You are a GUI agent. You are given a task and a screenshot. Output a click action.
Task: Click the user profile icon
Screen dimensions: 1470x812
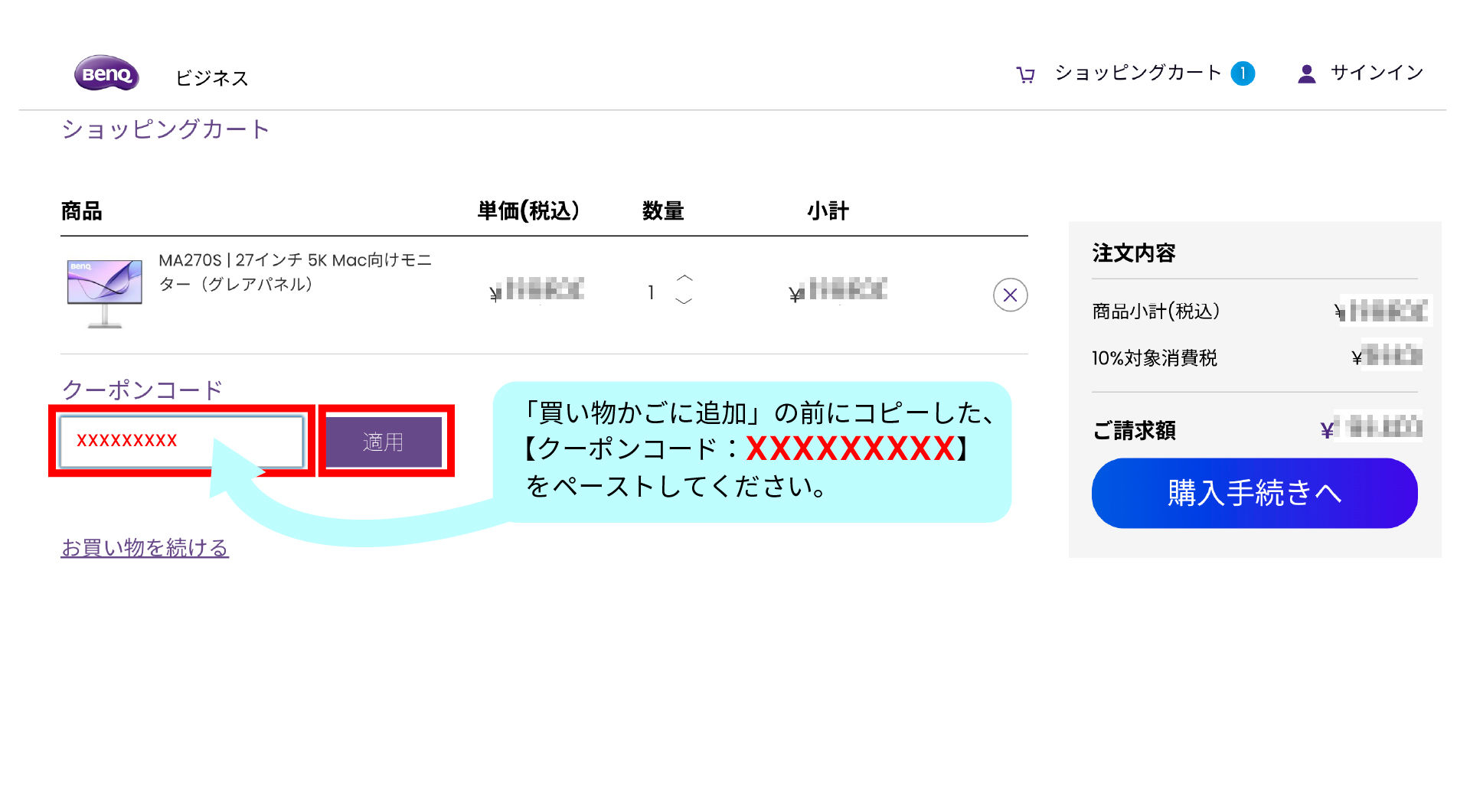(x=1307, y=73)
